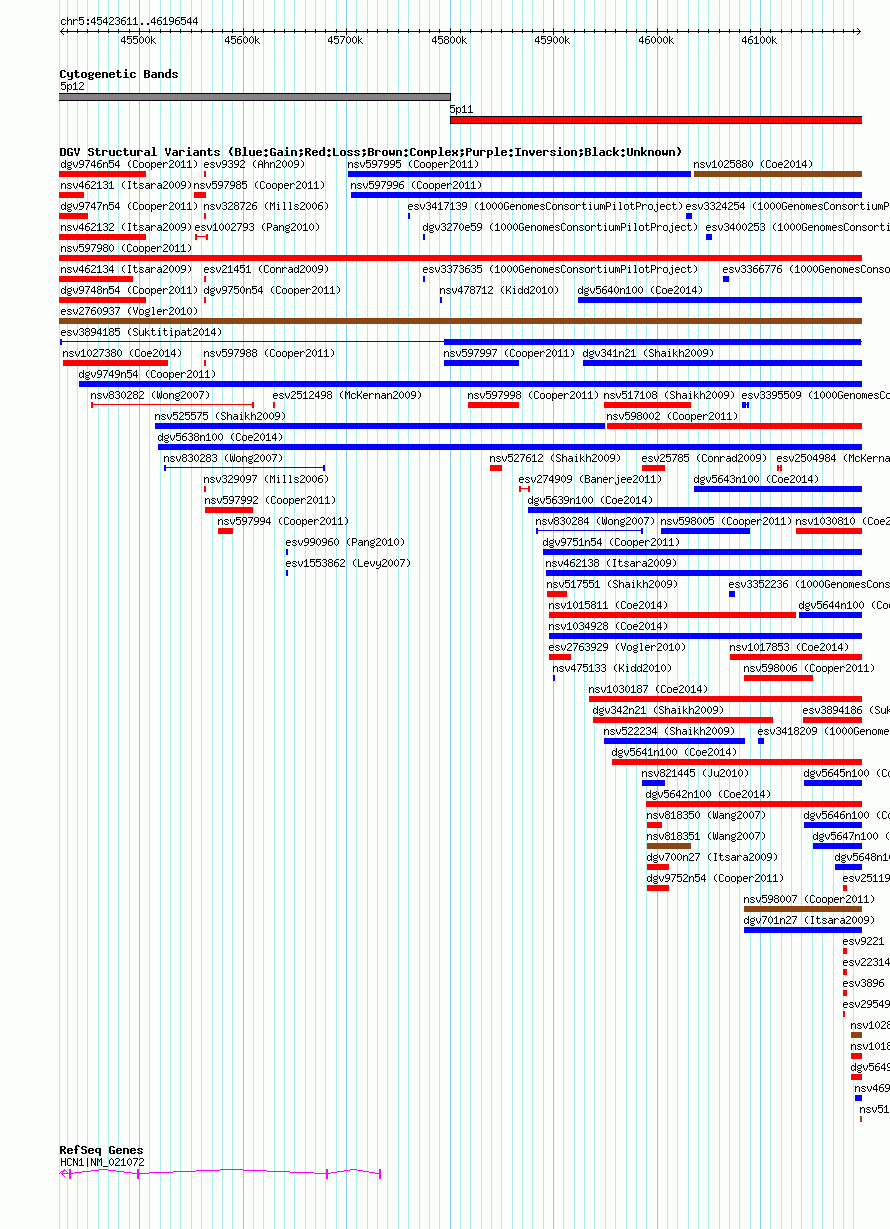The height and width of the screenshot is (1229, 890).
Task: Open variant label nsv478712 (Kidd2010)
Action: click(500, 290)
